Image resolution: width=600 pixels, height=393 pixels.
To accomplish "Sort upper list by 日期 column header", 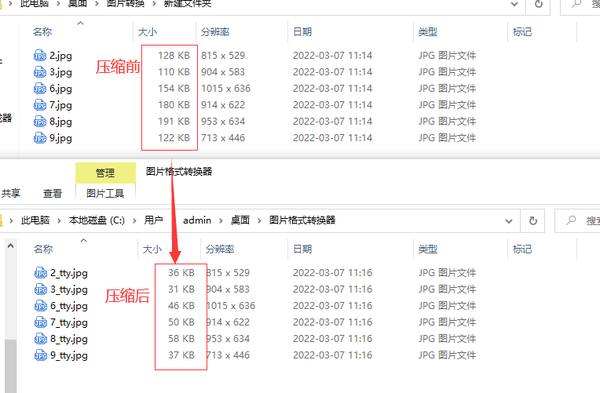I will [x=302, y=32].
